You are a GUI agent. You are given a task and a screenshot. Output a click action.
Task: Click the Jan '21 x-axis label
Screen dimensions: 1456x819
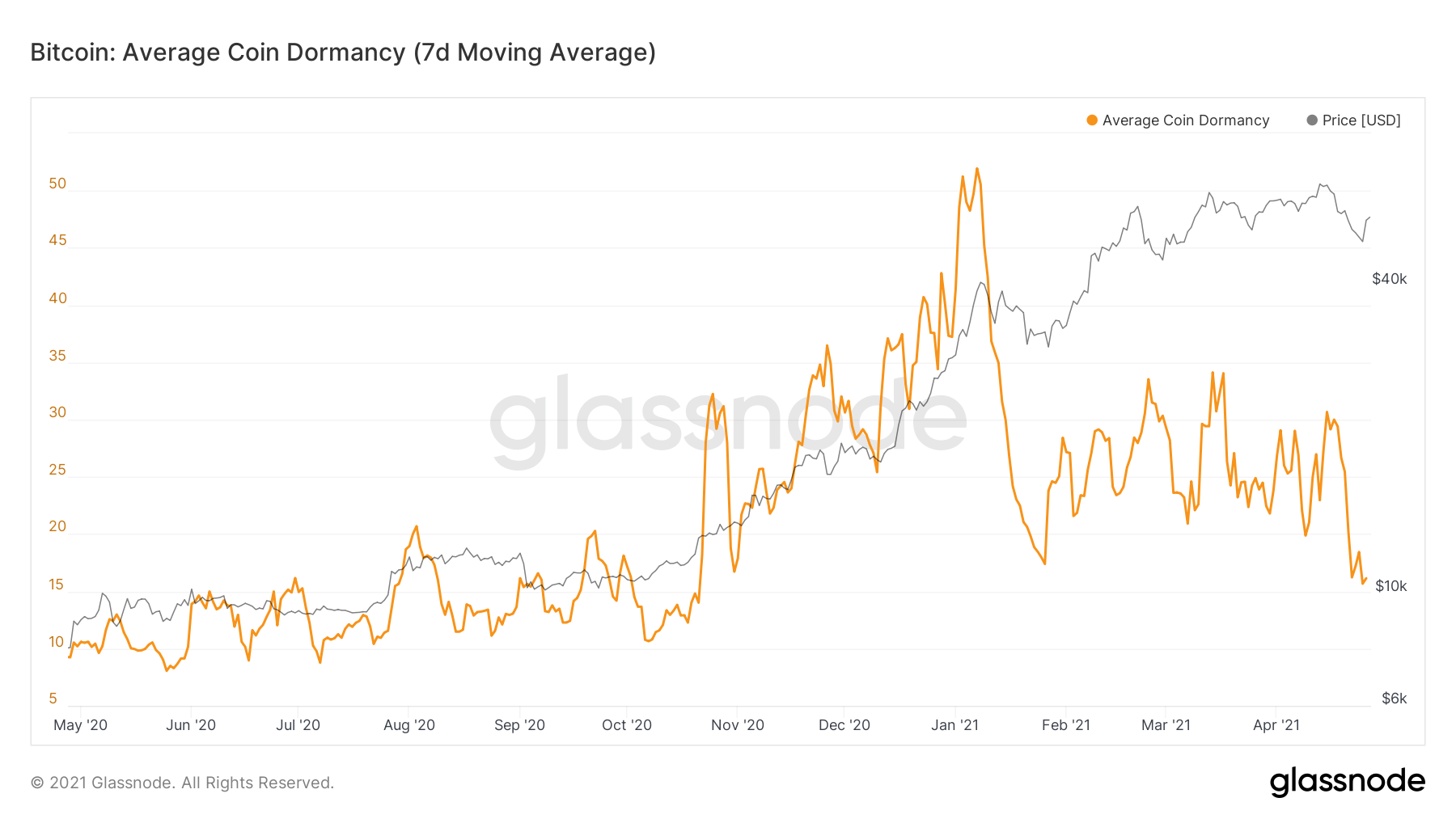click(954, 725)
